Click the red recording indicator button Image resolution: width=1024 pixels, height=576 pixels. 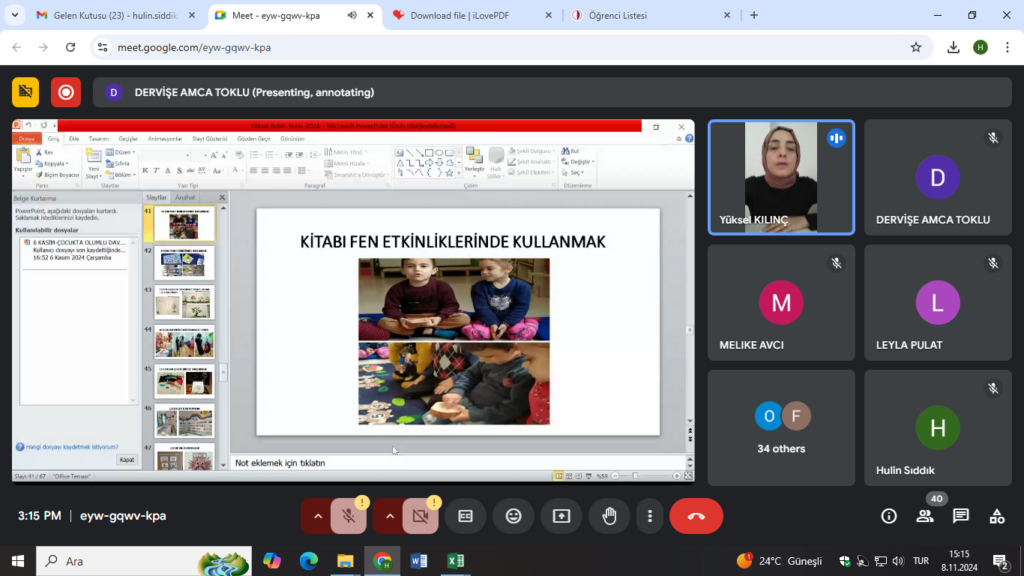pyautogui.click(x=66, y=92)
